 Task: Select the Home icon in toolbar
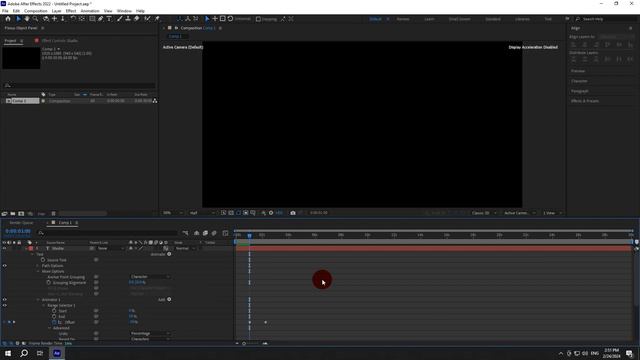click(8, 19)
